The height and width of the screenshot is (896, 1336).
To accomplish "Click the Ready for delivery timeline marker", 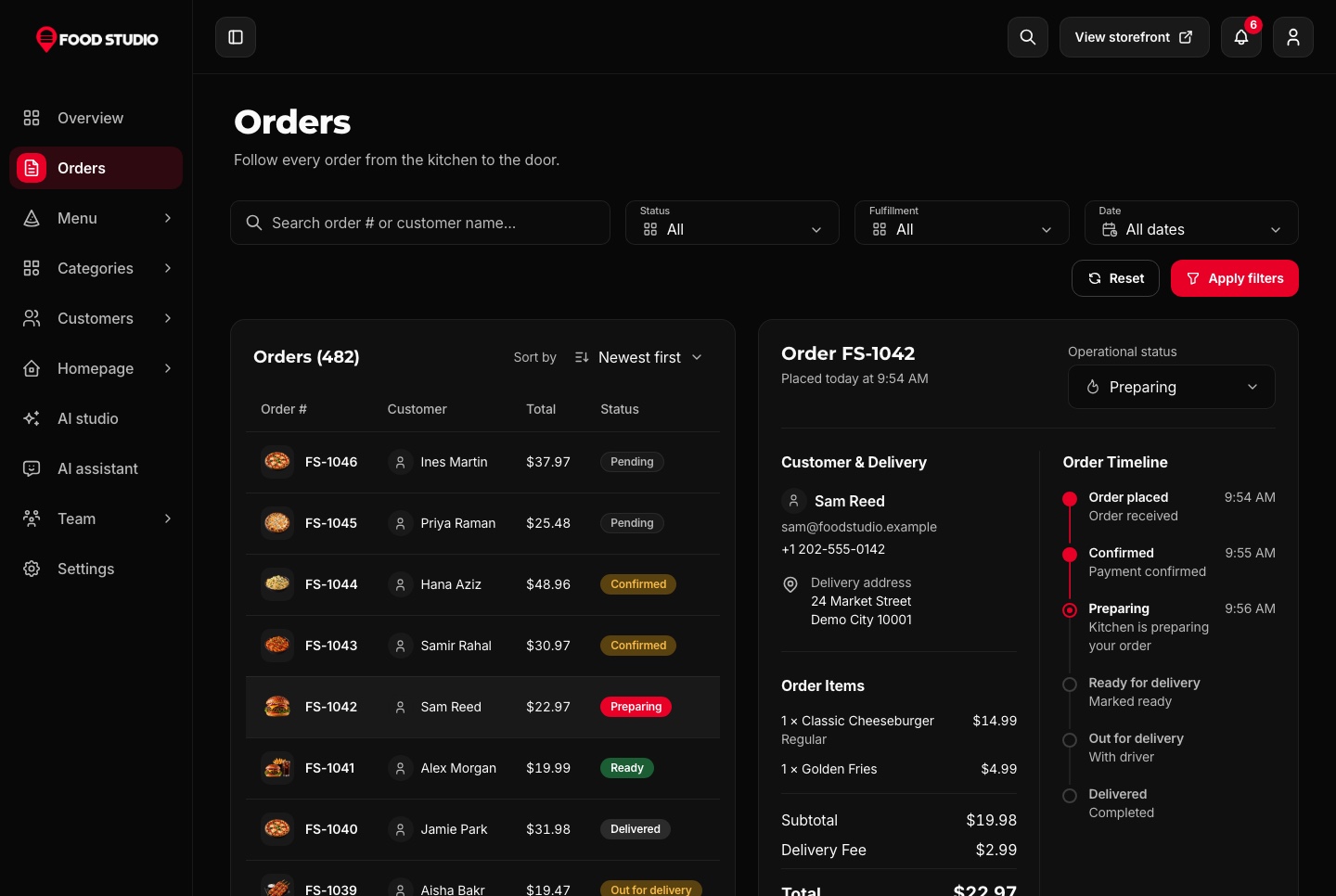I will (x=1070, y=685).
